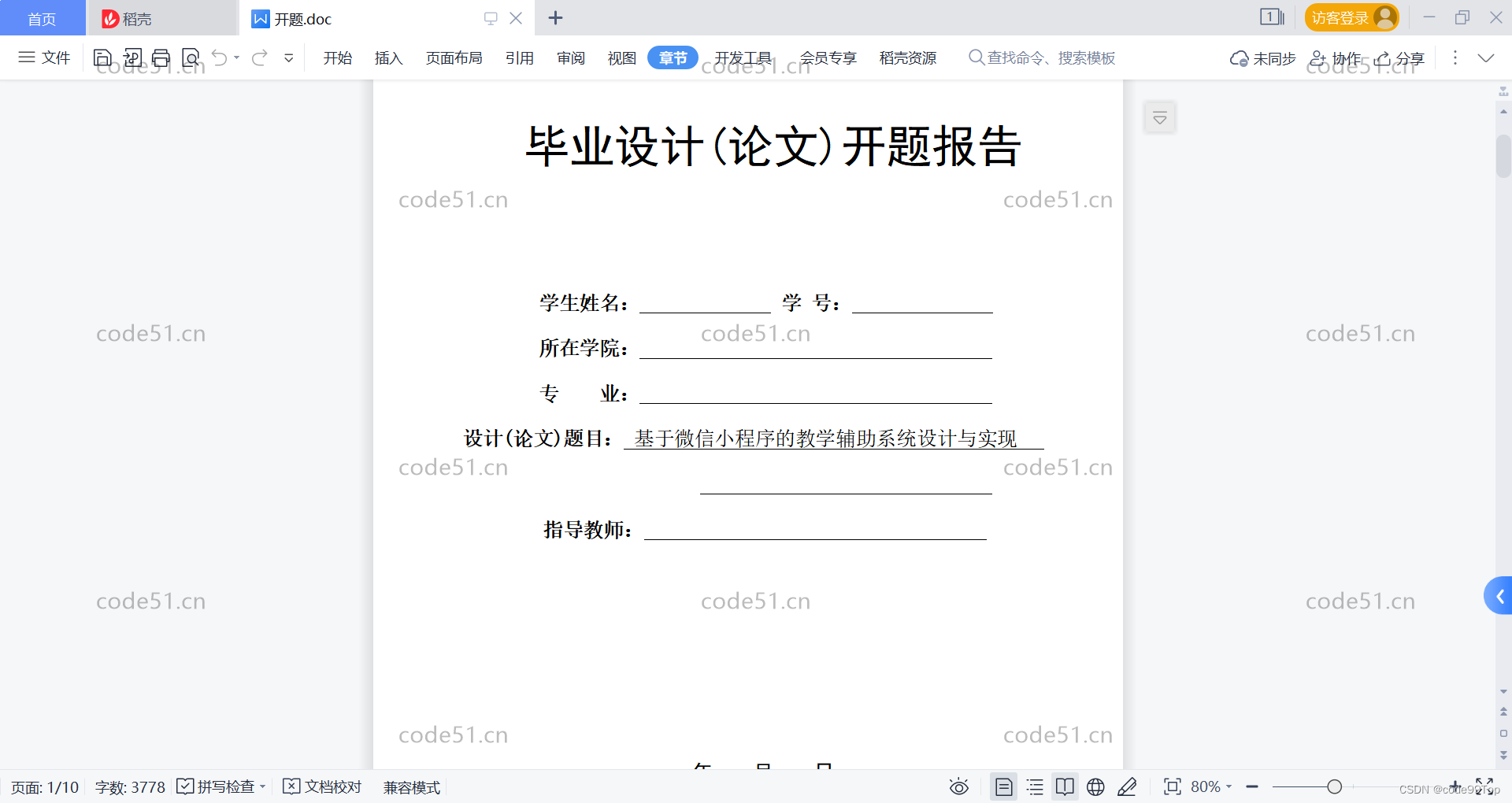
Task: Click the 页面: 1/10 page indicator
Action: 45,787
